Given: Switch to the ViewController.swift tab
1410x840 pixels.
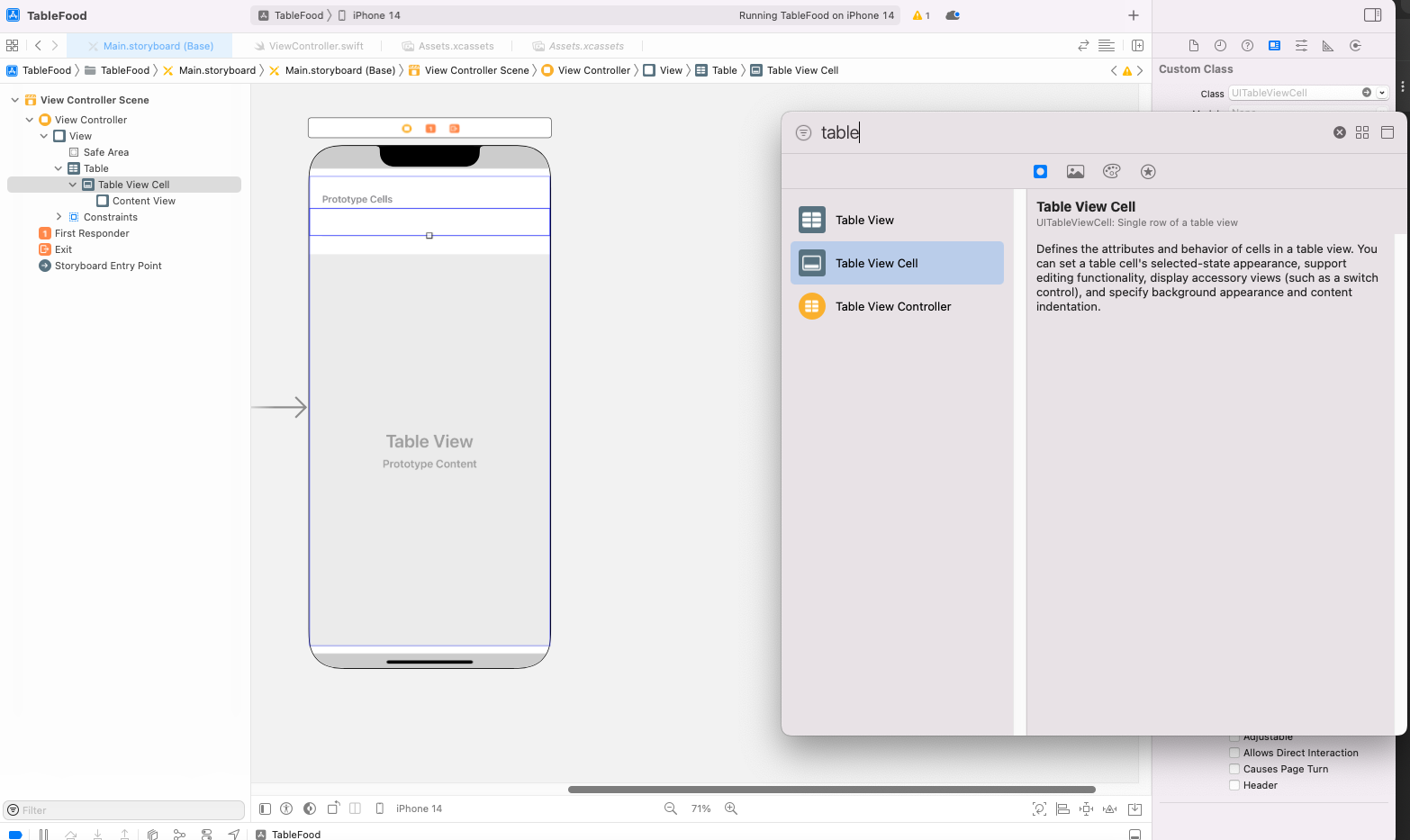Looking at the screenshot, I should point(309,46).
